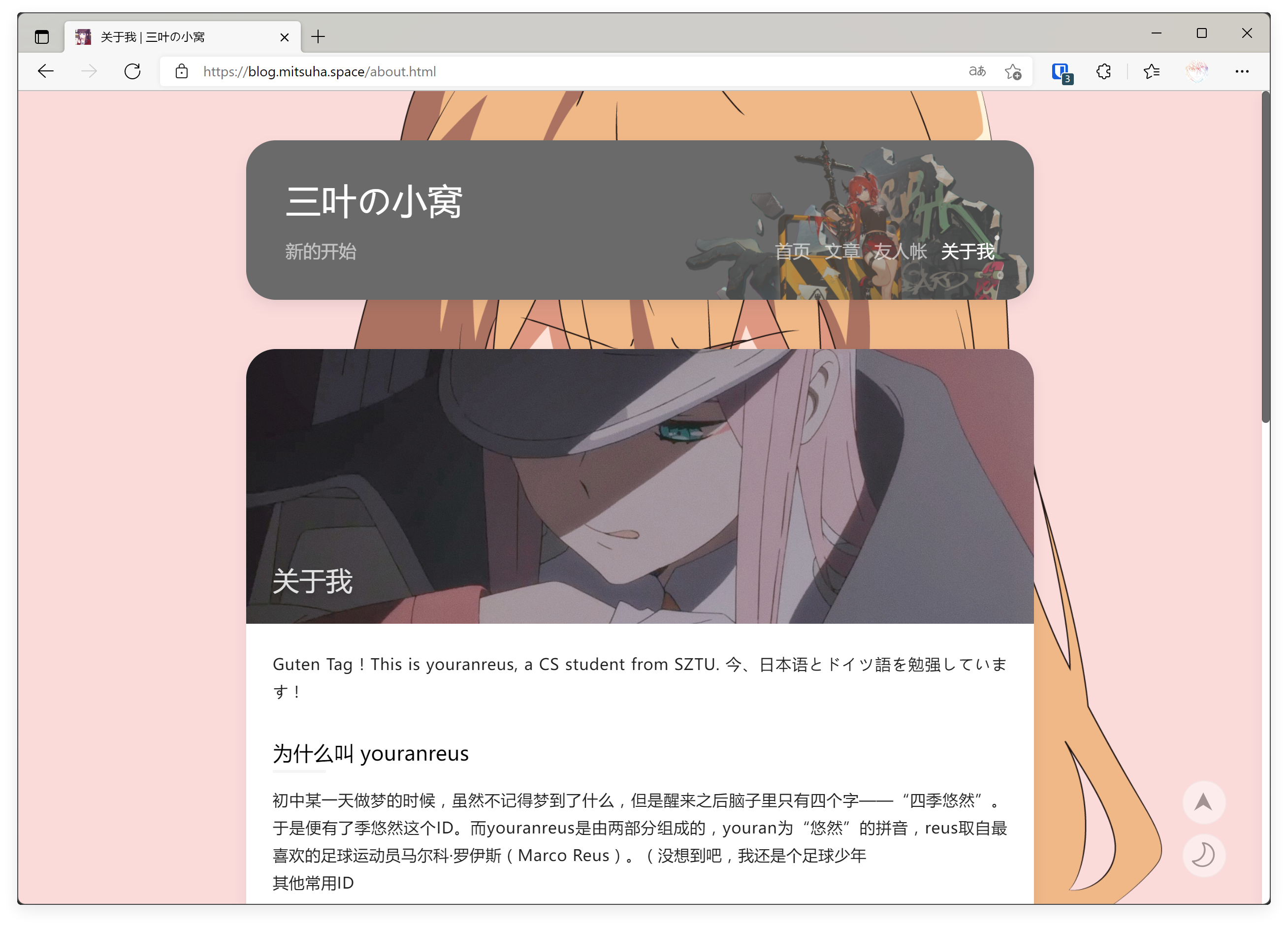This screenshot has height=927, width=1288.
Task: Click the vertical page scrollbar thumb
Action: click(1265, 256)
